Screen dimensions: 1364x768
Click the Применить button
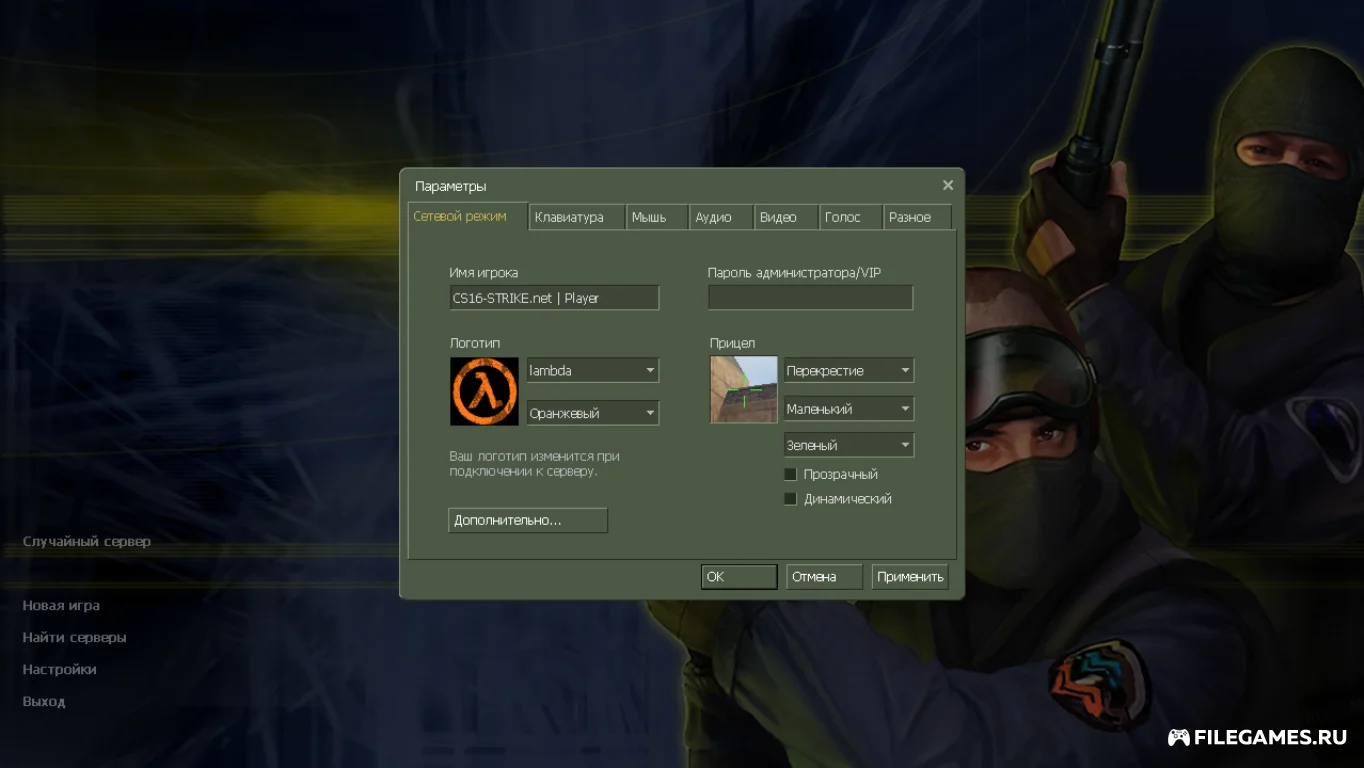(910, 577)
